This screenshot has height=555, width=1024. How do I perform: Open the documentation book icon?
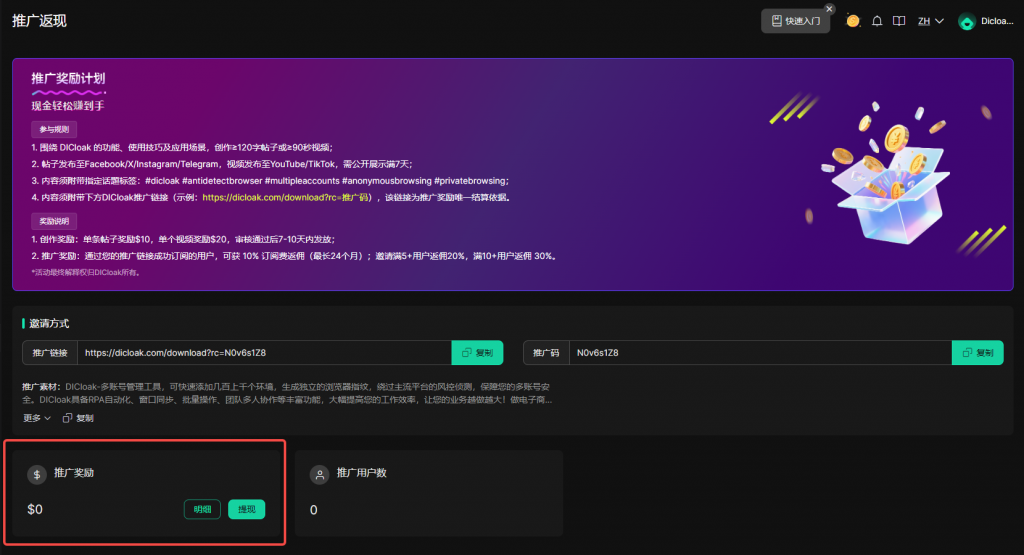pos(899,21)
